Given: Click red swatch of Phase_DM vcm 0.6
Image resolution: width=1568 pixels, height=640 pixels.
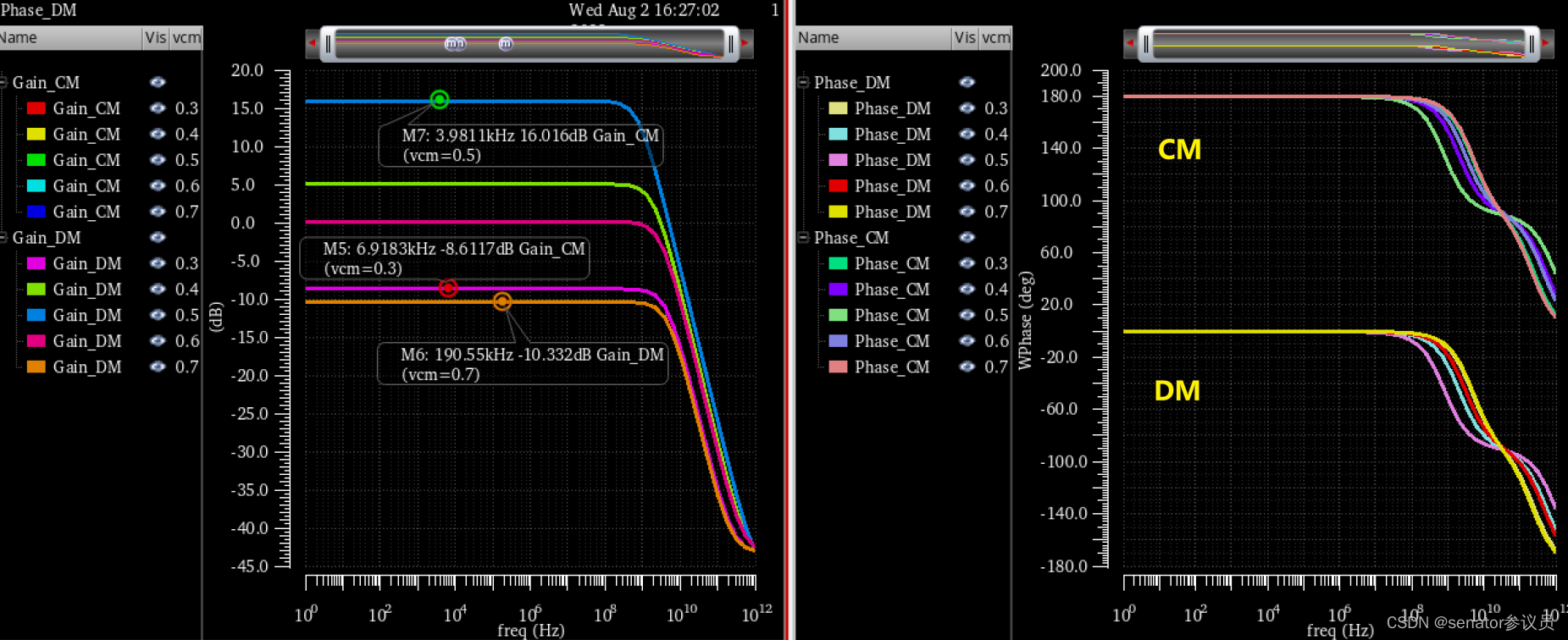Looking at the screenshot, I should tap(838, 186).
